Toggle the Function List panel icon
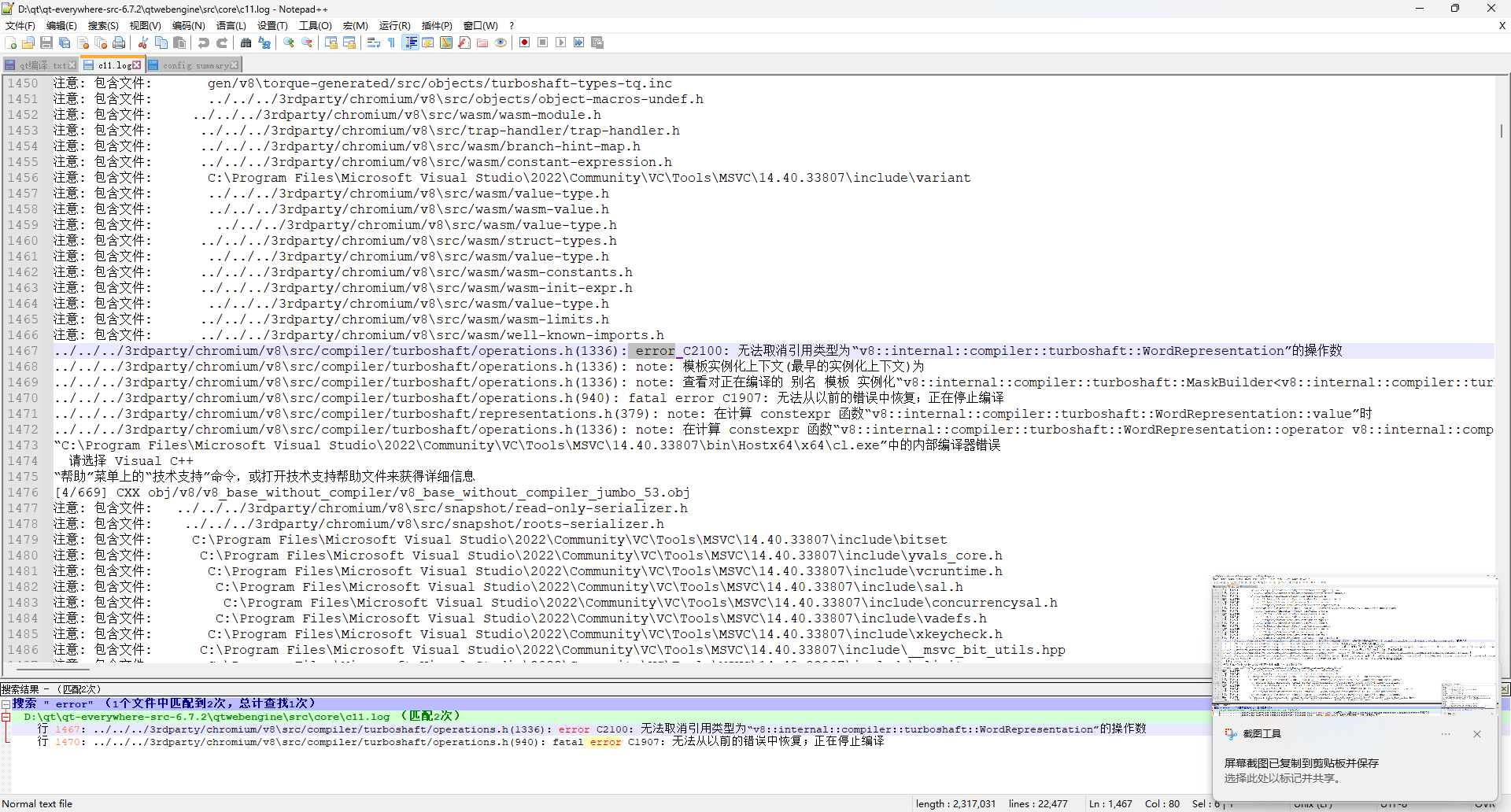Image resolution: width=1511 pixels, height=812 pixels. (464, 42)
